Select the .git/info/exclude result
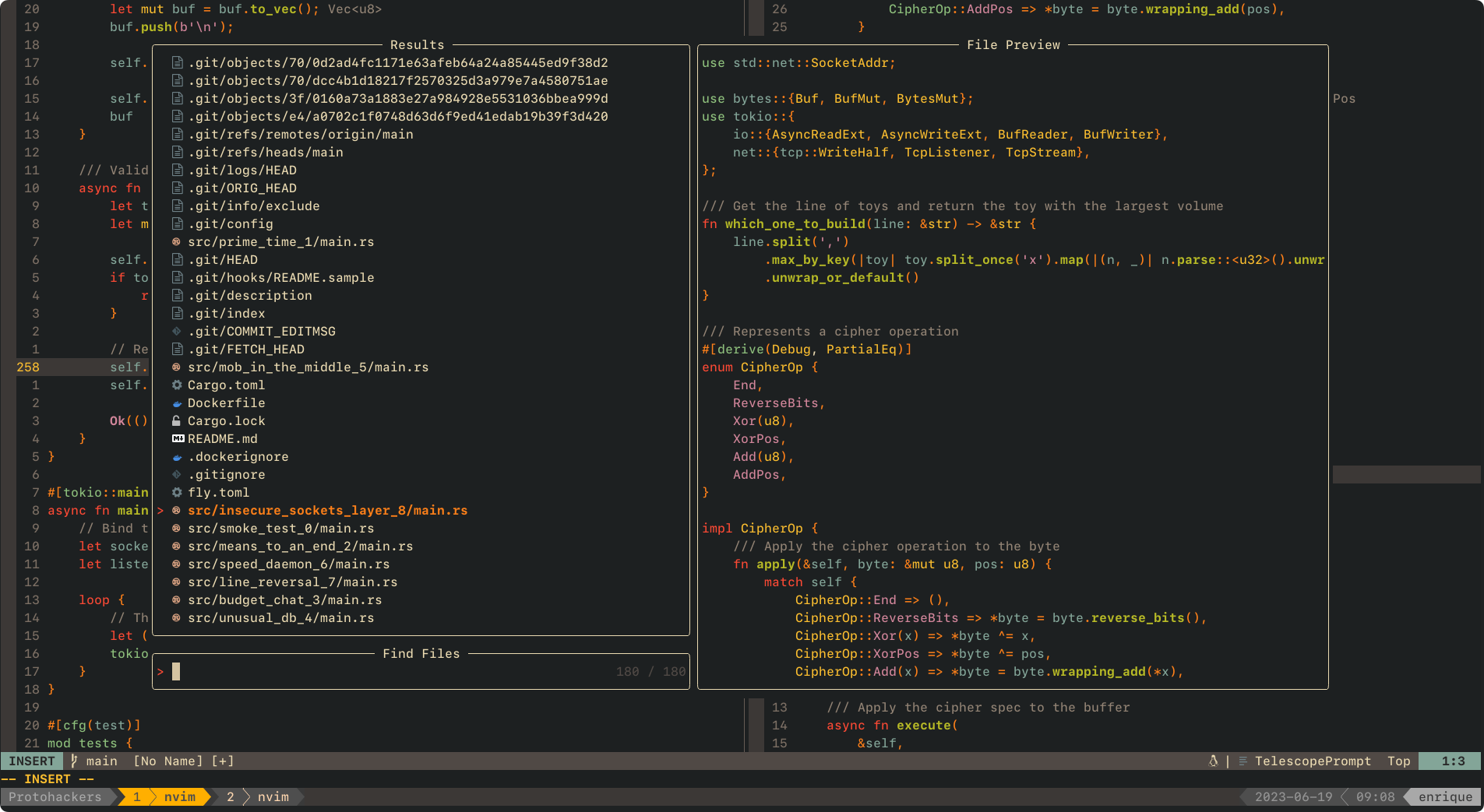1484x812 pixels. pyautogui.click(x=421, y=206)
